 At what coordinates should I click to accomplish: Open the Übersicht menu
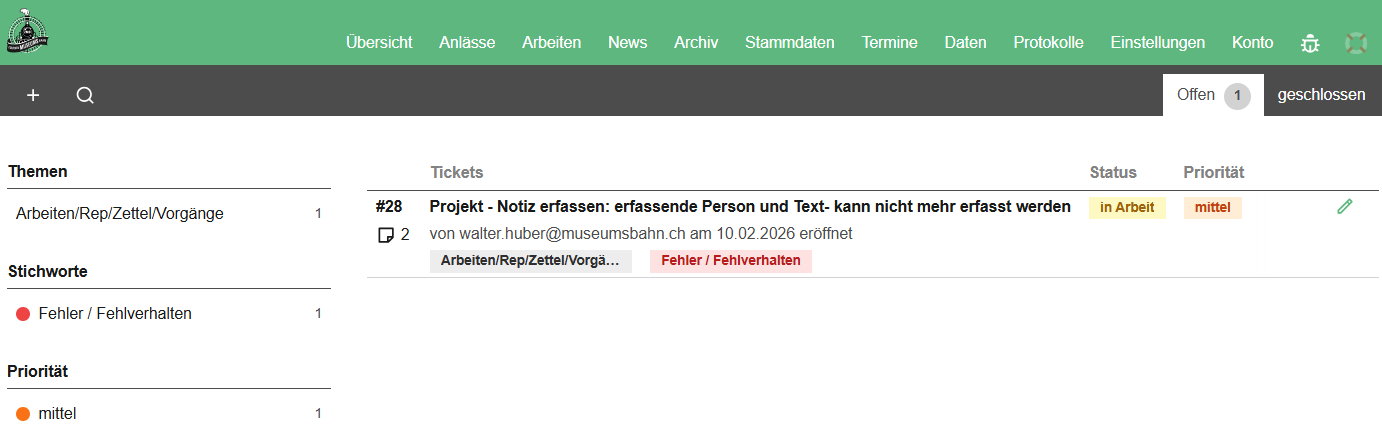click(379, 42)
